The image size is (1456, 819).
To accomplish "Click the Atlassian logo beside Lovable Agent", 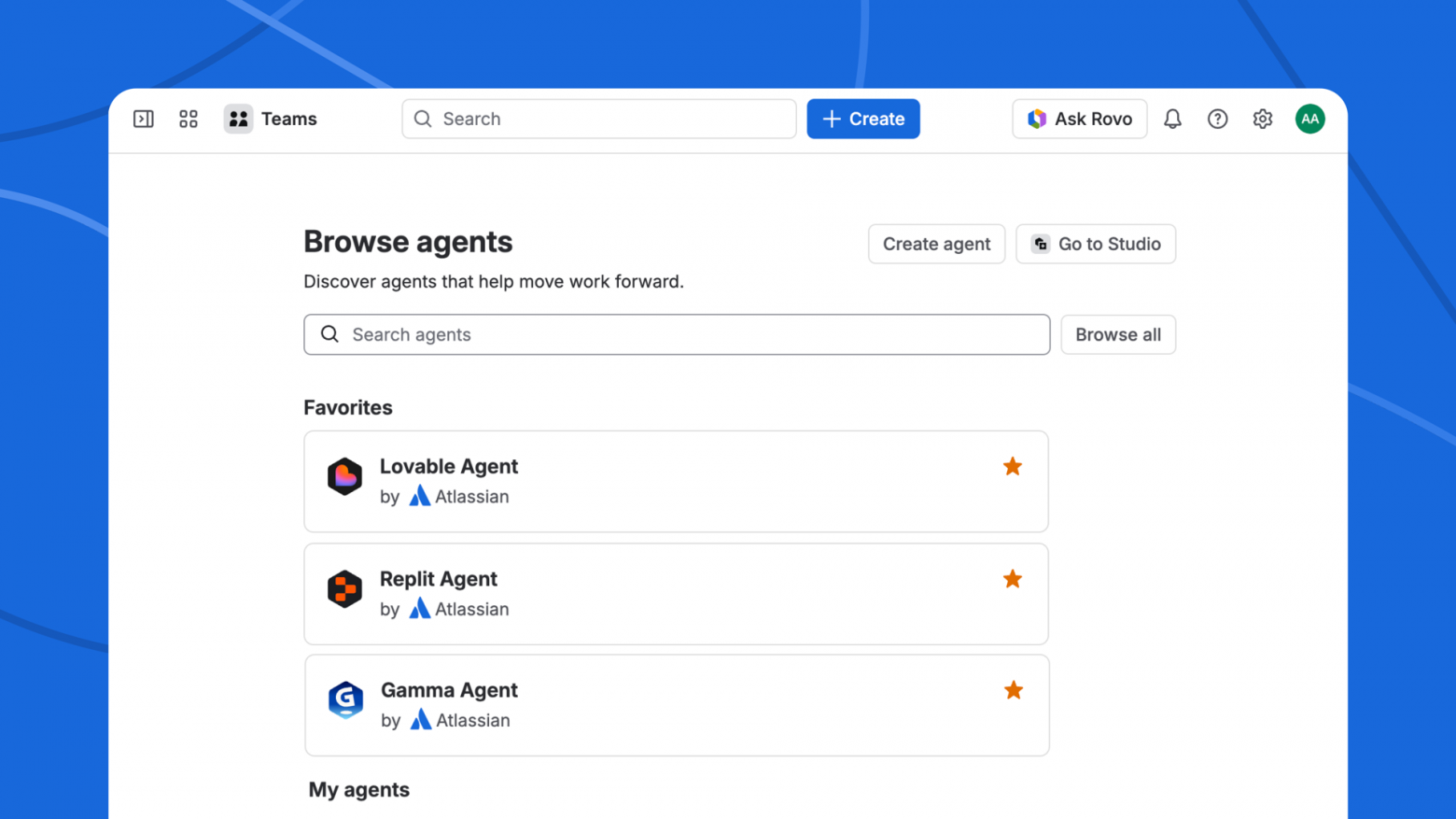I will click(x=419, y=496).
